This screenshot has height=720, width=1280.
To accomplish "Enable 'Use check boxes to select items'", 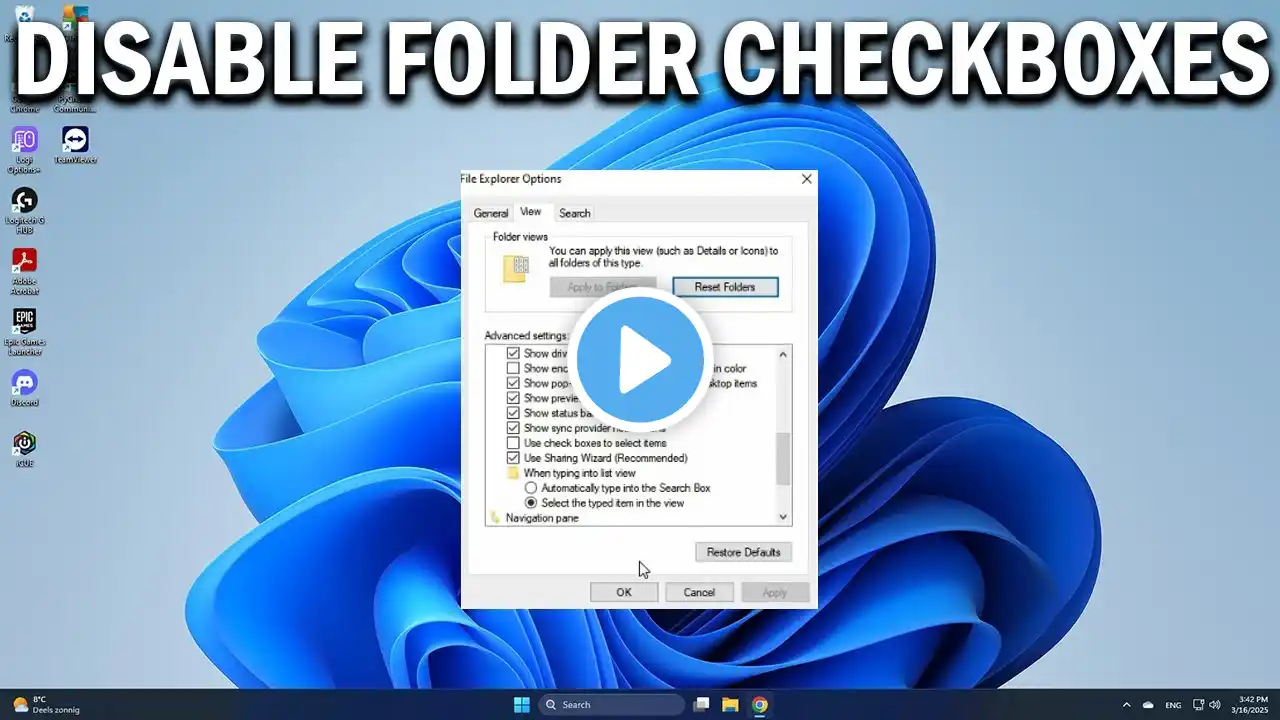I will (x=513, y=443).
